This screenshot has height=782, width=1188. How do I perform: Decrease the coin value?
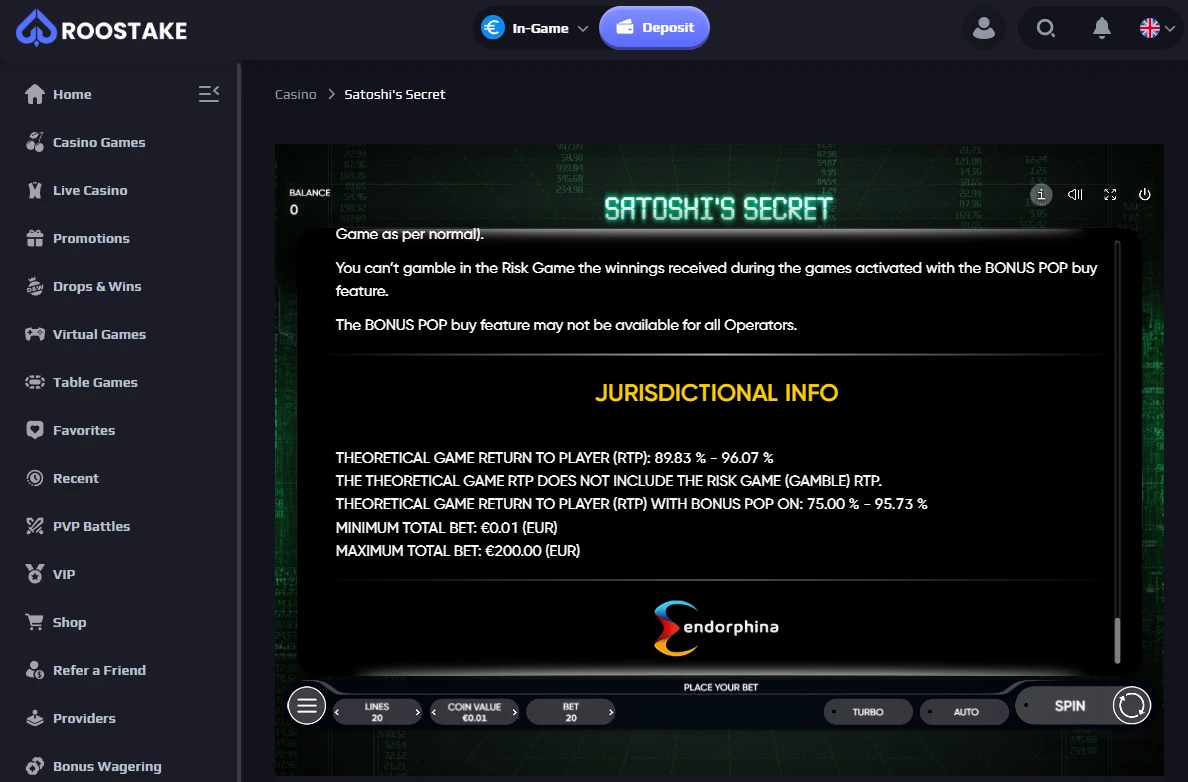point(434,712)
